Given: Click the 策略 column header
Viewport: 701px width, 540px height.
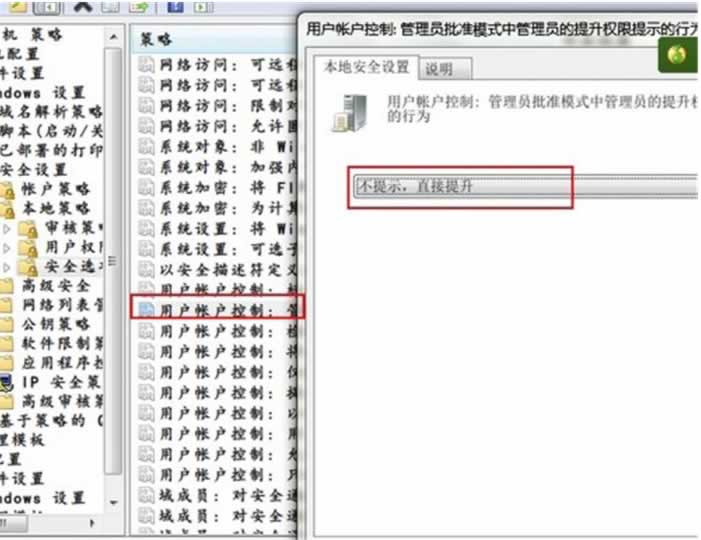Looking at the screenshot, I should [x=215, y=39].
